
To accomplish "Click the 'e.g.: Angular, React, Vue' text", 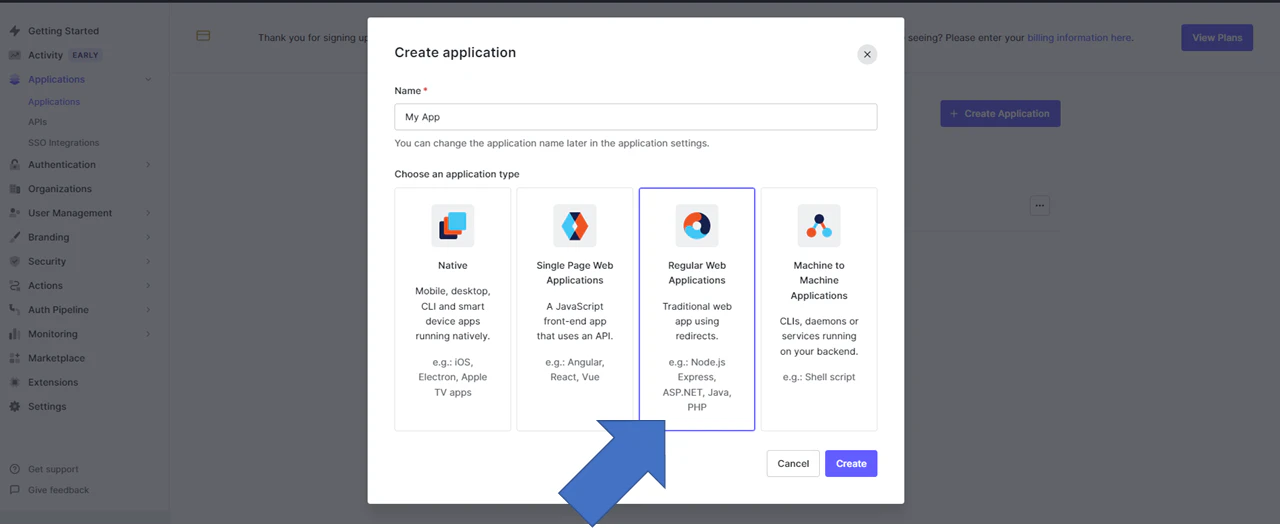I will pos(575,370).
